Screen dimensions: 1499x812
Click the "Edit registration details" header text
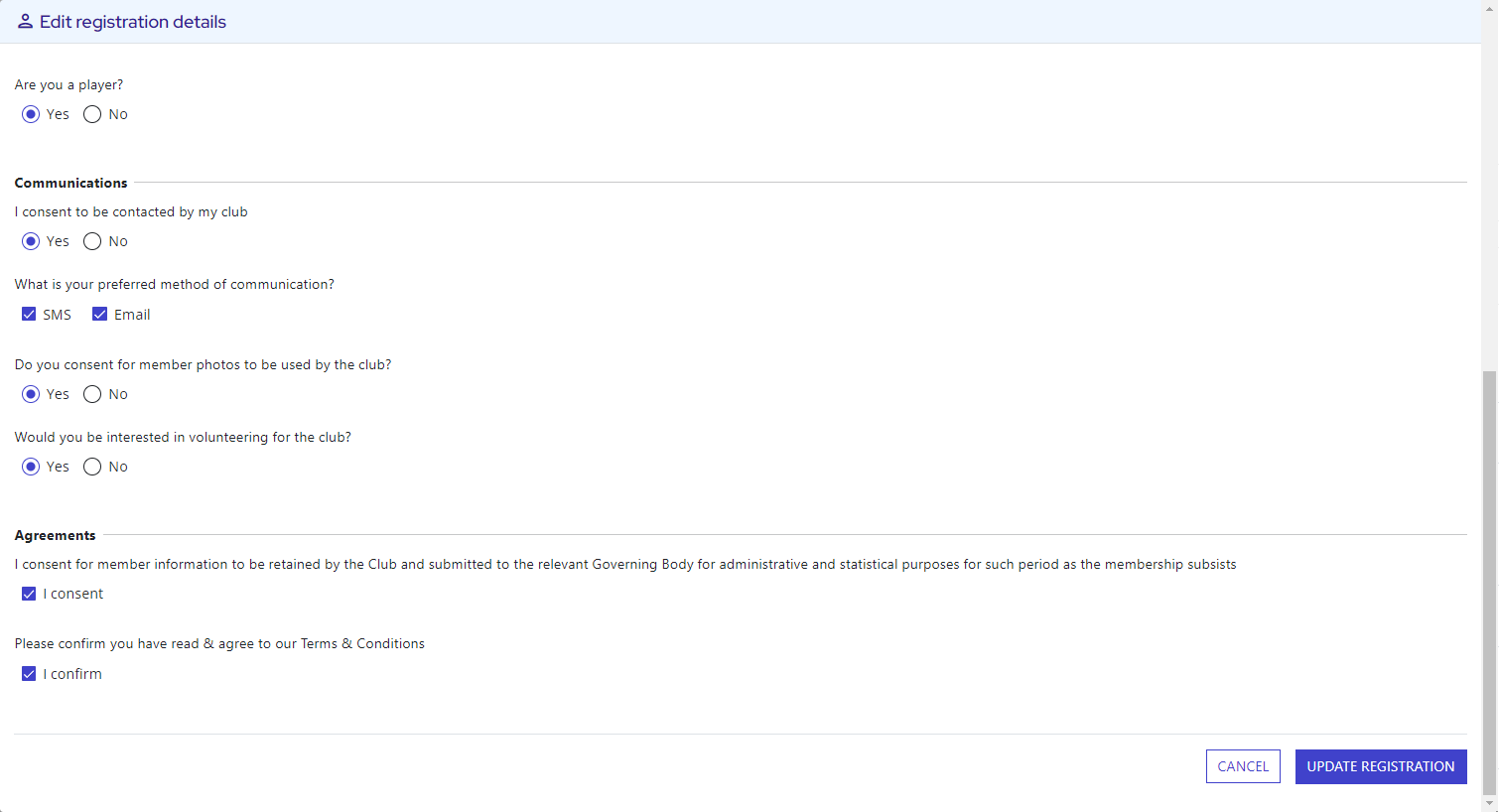coord(132,21)
